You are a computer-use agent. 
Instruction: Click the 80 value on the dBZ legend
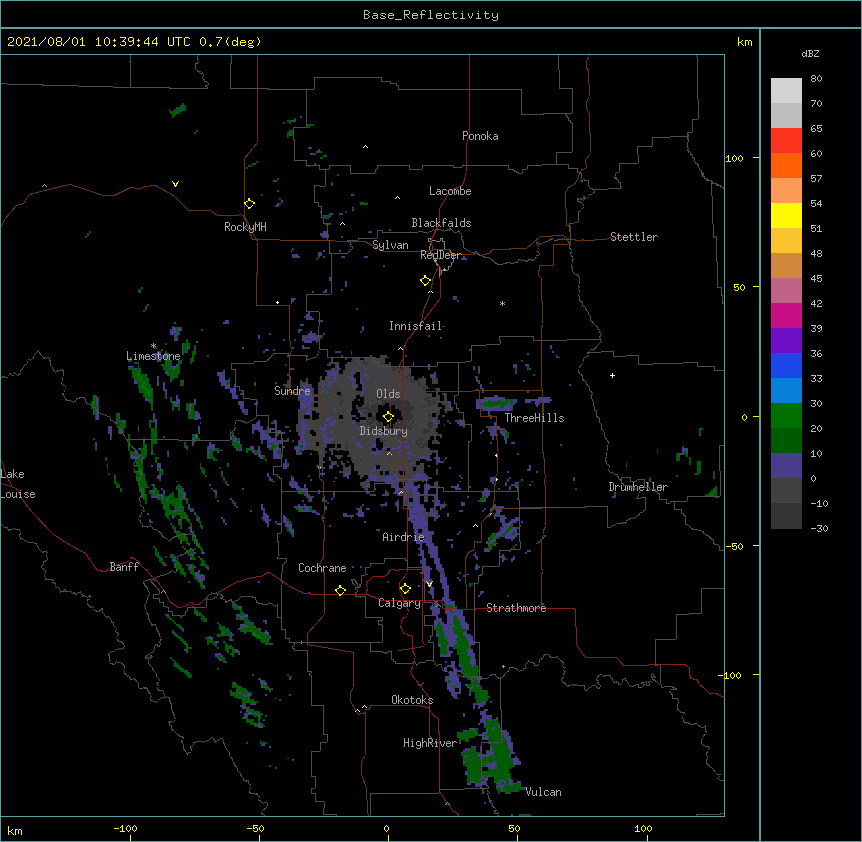816,79
